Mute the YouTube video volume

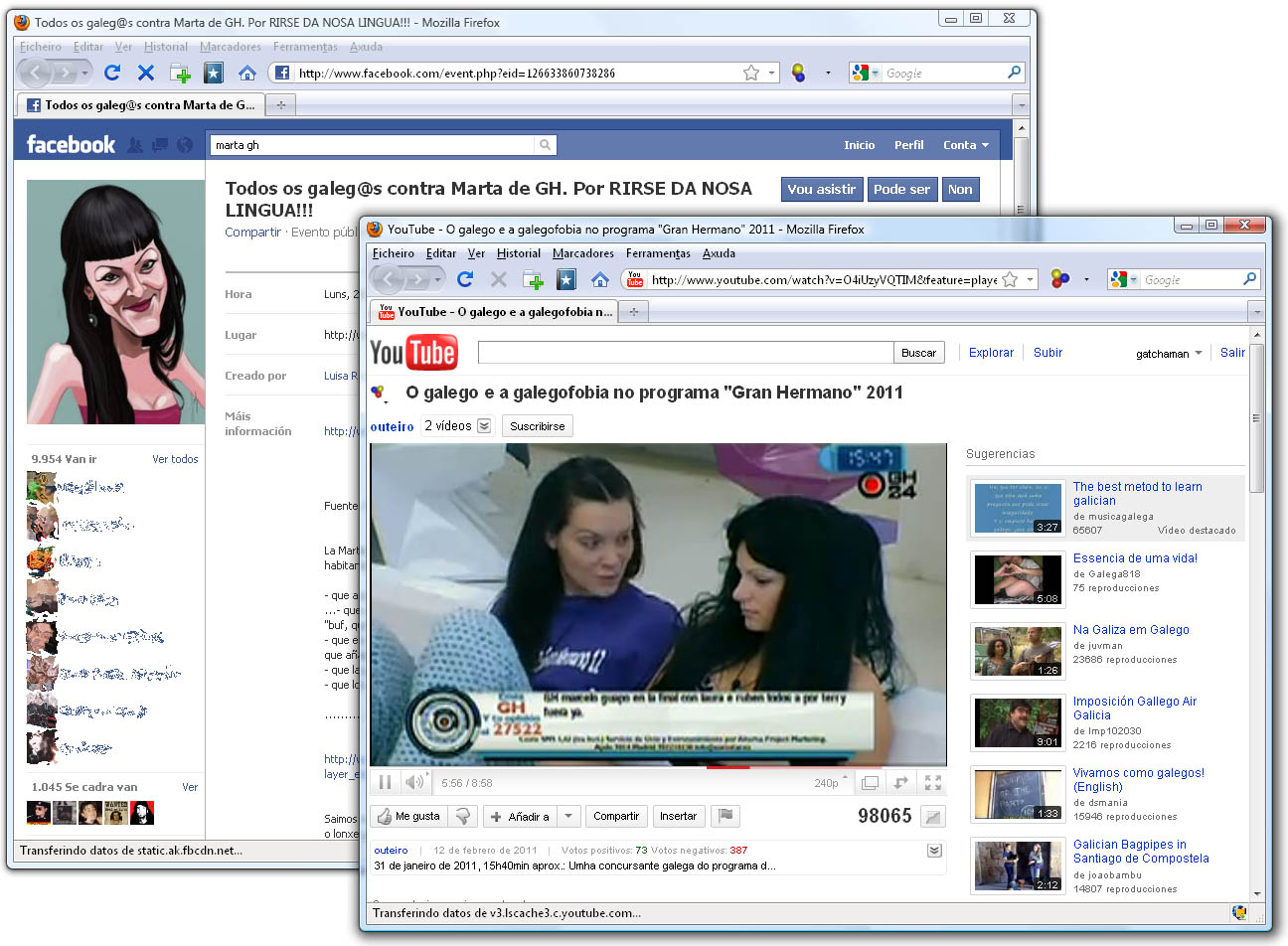pyautogui.click(x=414, y=783)
